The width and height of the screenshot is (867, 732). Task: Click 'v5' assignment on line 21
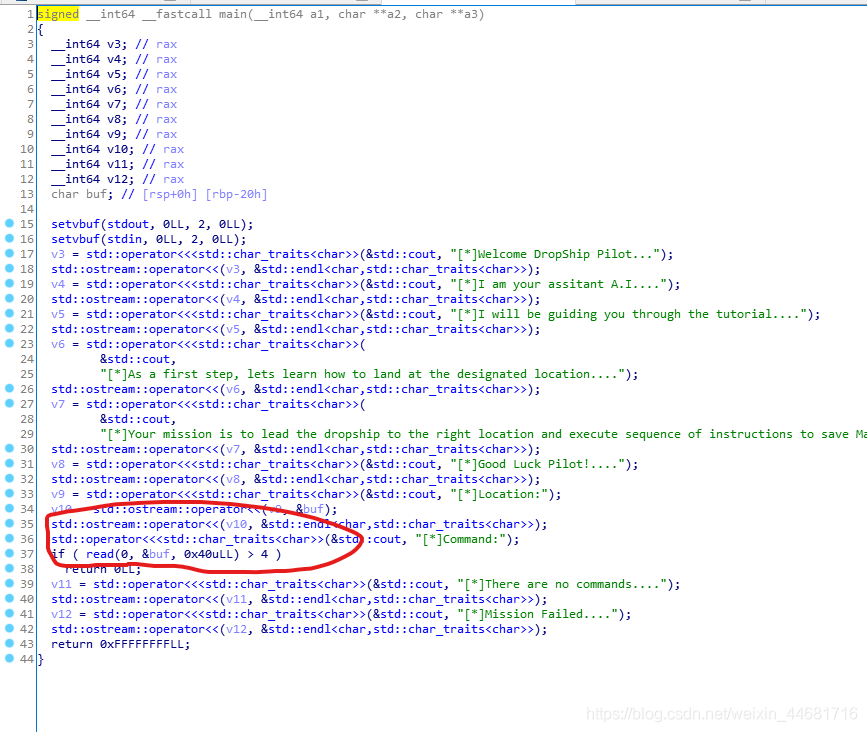tap(58, 314)
